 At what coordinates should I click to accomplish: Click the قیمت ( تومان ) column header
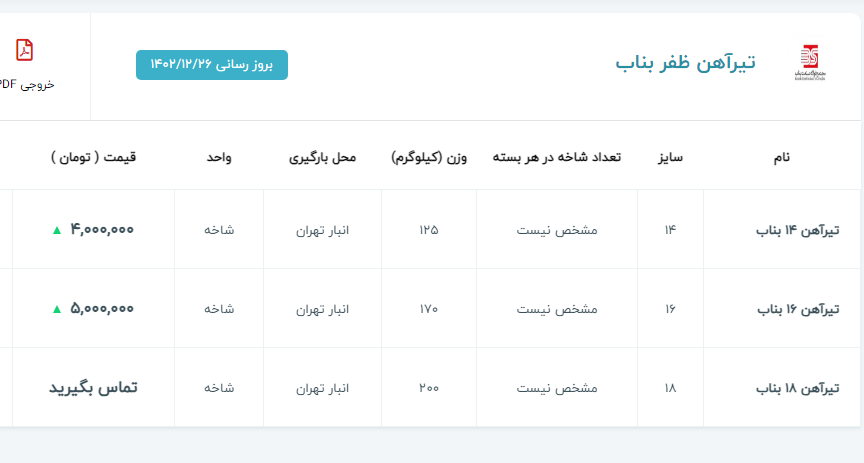tap(93, 158)
